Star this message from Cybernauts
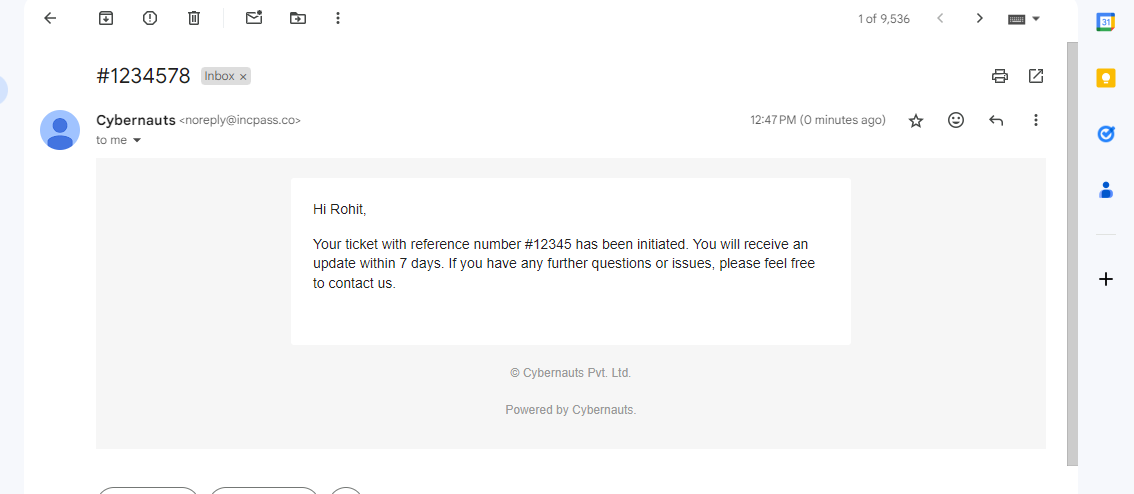The height and width of the screenshot is (494, 1134). (x=916, y=120)
